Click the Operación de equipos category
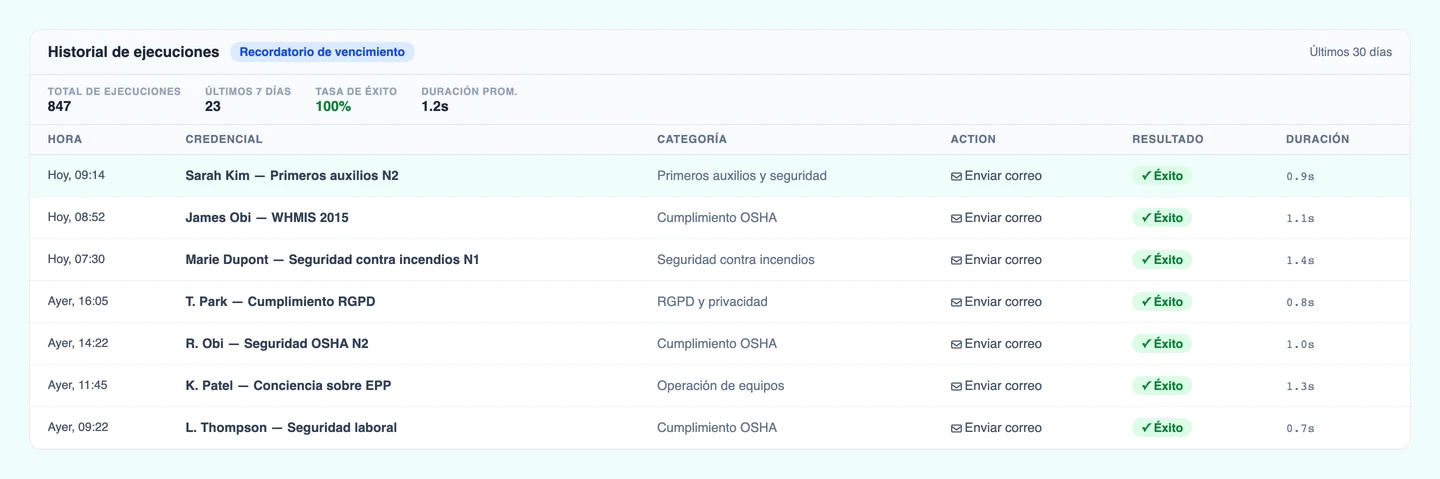1440x479 pixels. 721,385
